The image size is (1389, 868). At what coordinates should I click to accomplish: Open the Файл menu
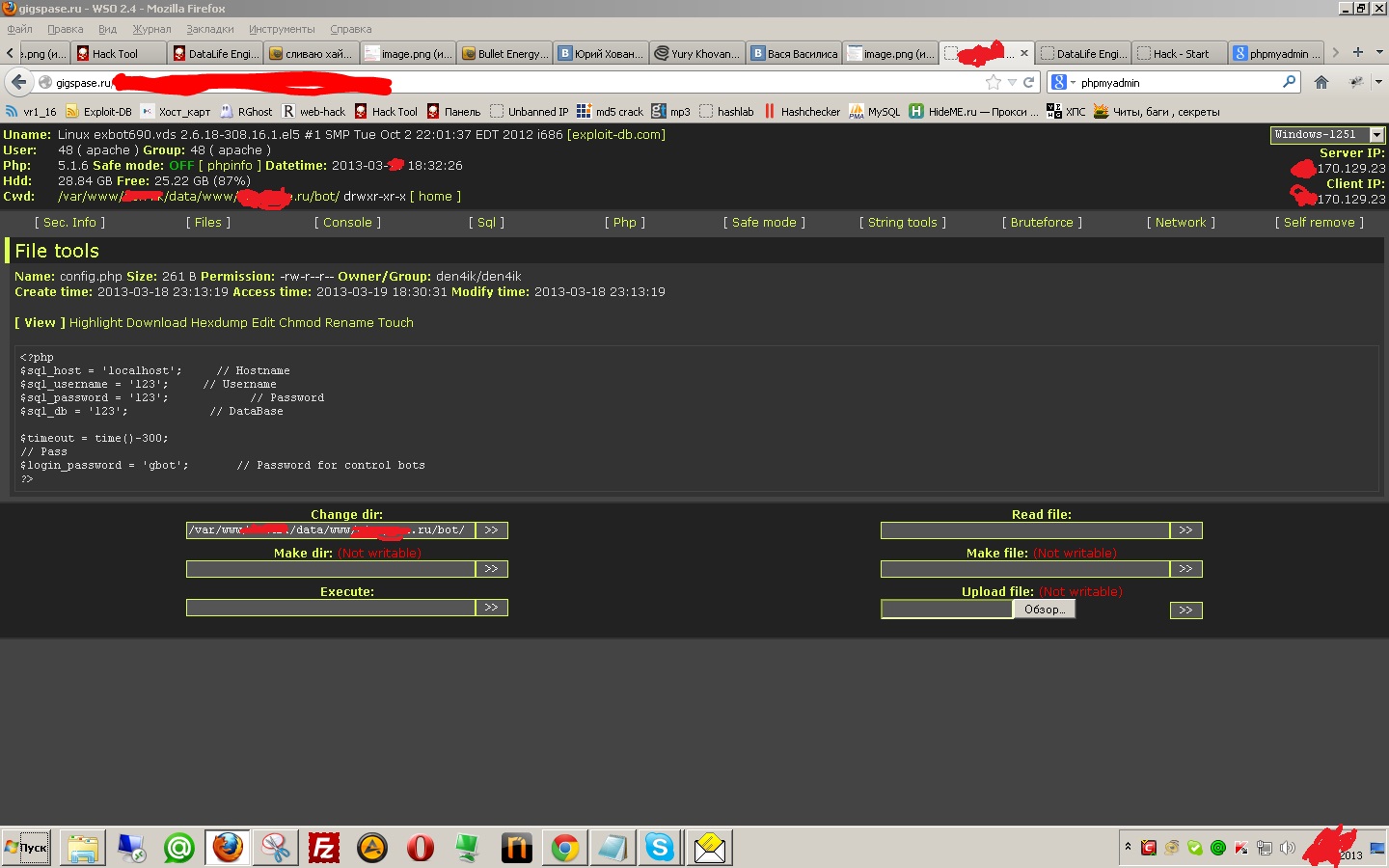tap(19, 29)
